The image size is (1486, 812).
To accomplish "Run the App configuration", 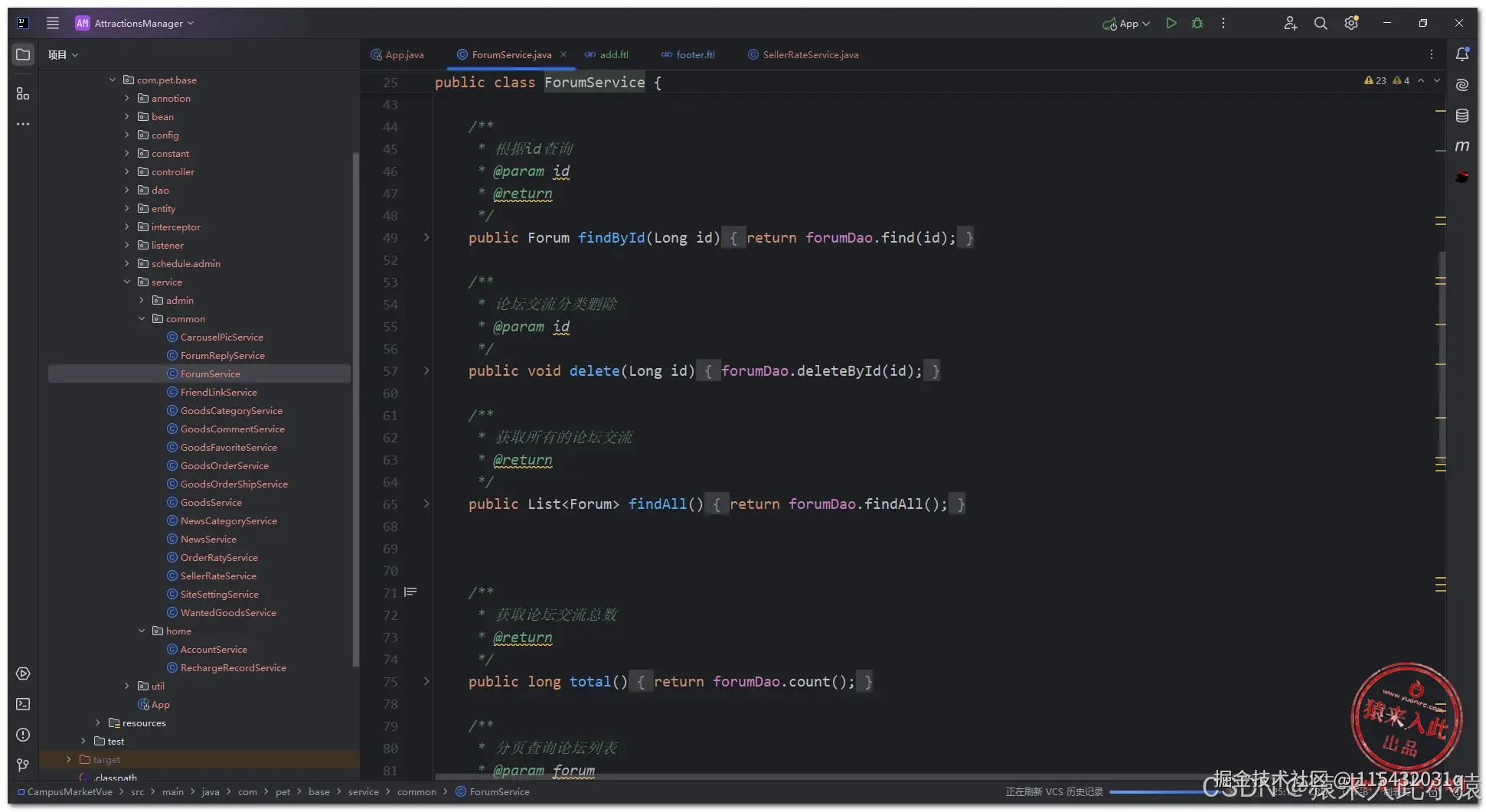I will point(1171,23).
